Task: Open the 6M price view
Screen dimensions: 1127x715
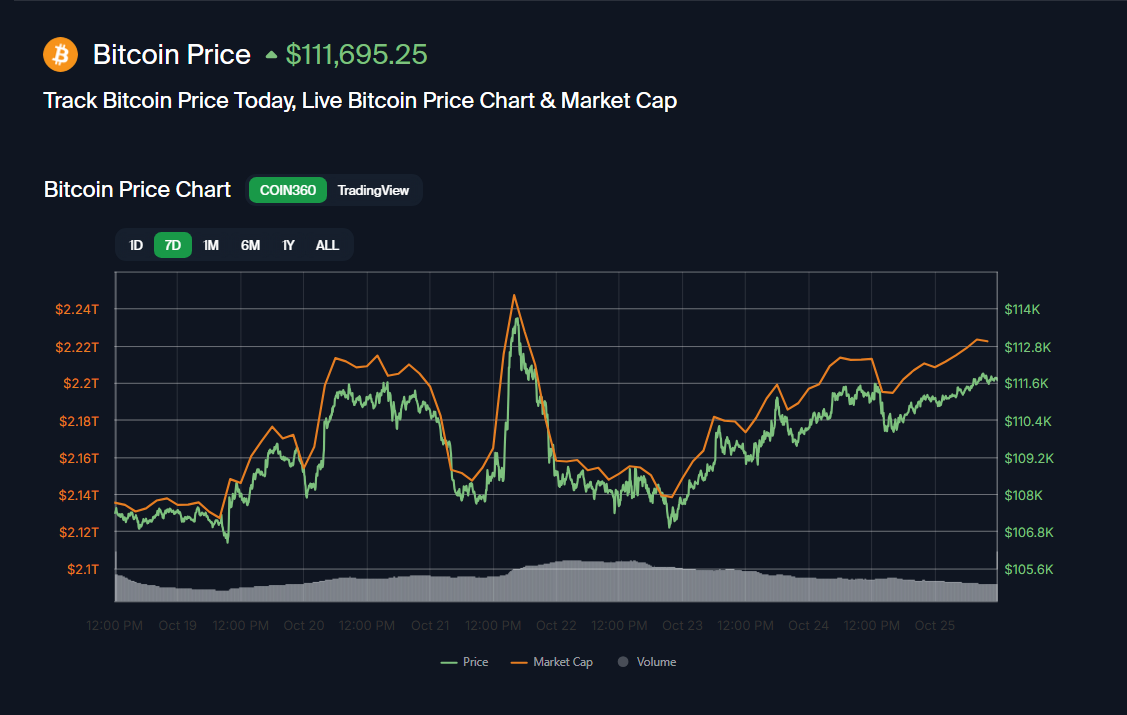Action: tap(249, 244)
